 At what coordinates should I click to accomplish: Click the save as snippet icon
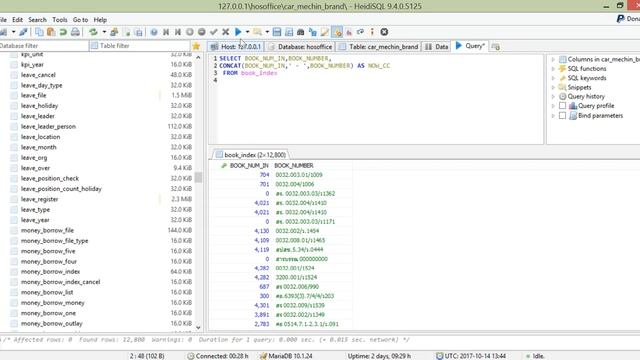click(289, 32)
